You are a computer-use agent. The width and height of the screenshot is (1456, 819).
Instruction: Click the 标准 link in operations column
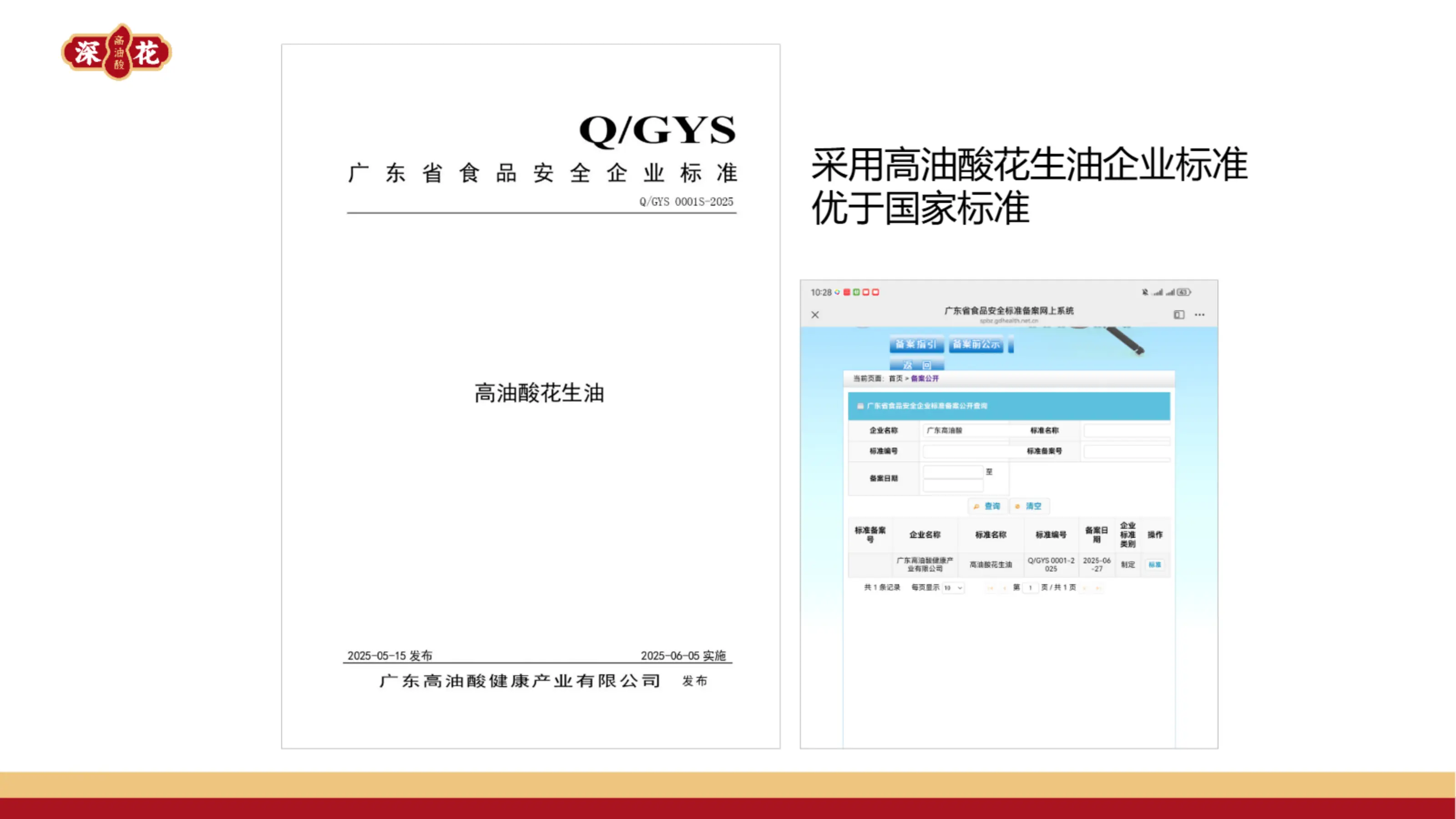coord(1155,565)
